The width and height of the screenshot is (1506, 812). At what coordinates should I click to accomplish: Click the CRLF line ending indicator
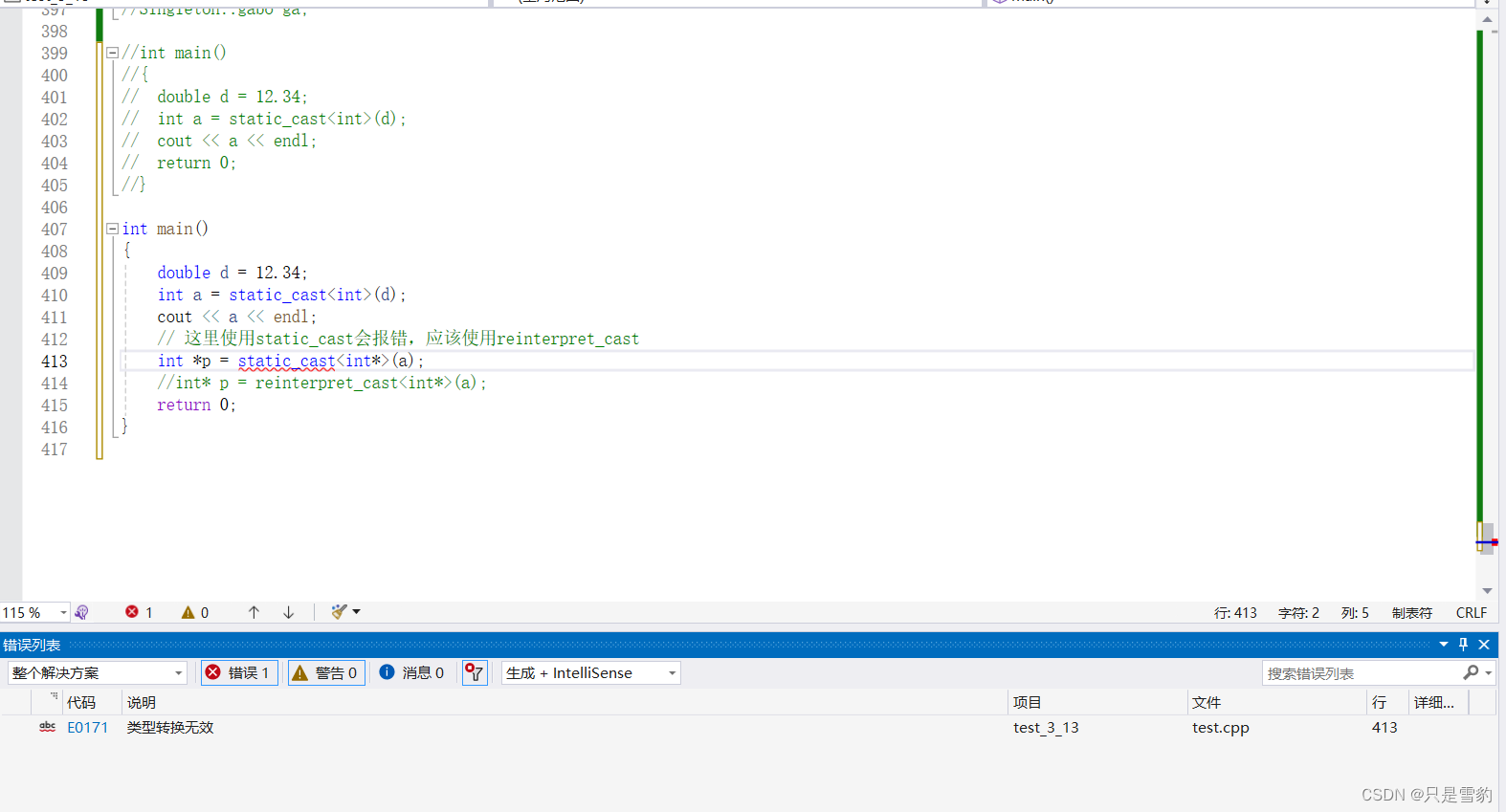[1472, 613]
